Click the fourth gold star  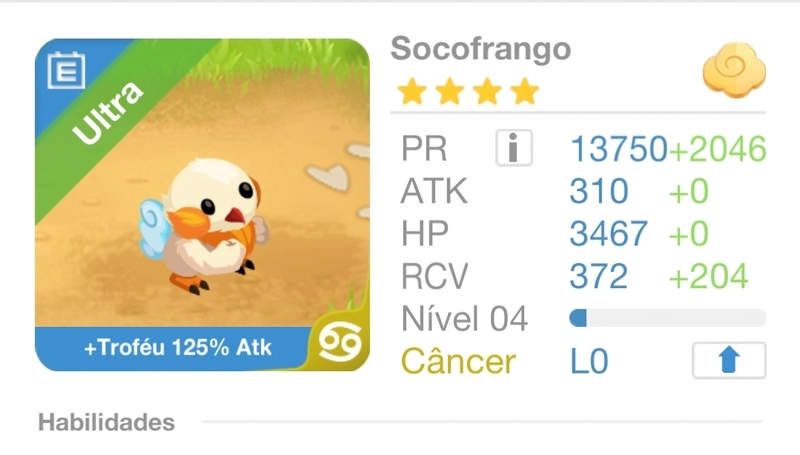pyautogui.click(x=524, y=92)
